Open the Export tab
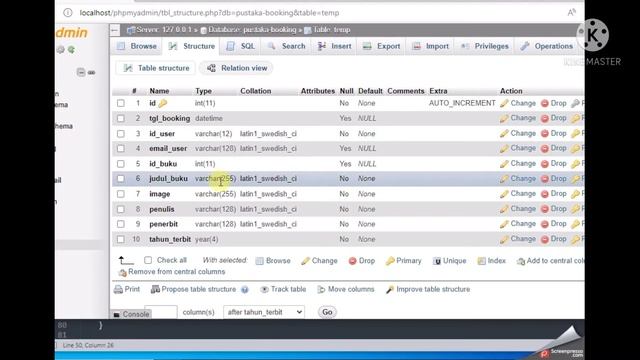 382,47
